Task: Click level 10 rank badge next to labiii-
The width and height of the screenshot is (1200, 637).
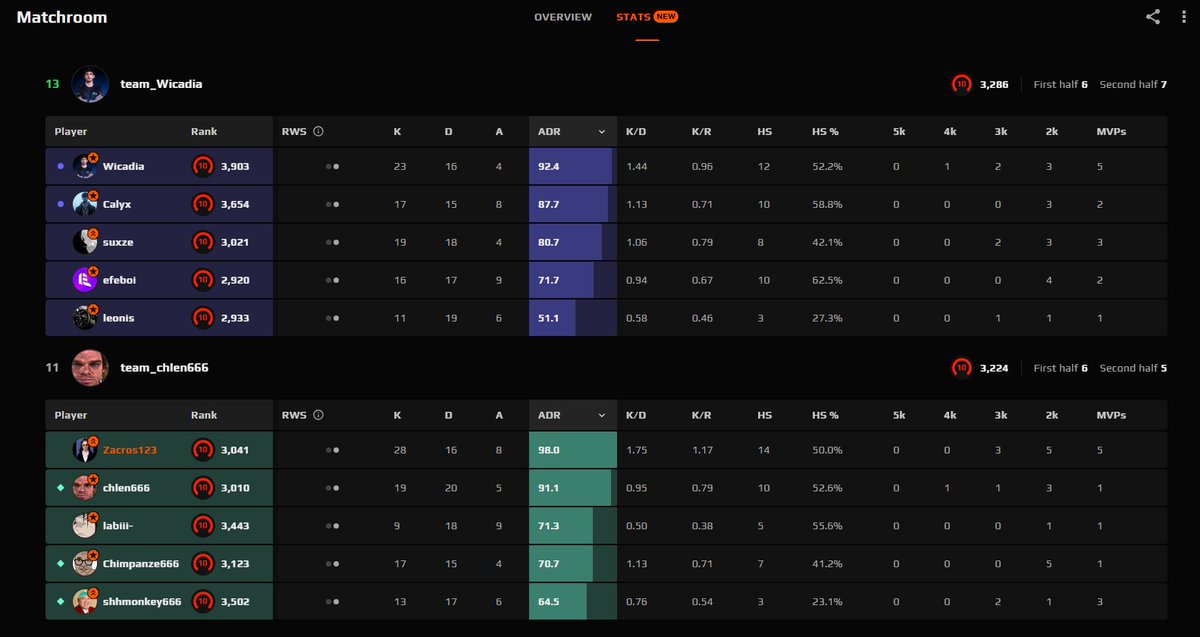Action: [x=202, y=525]
